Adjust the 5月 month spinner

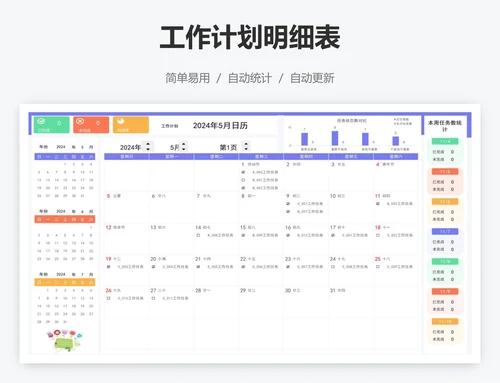(184, 146)
